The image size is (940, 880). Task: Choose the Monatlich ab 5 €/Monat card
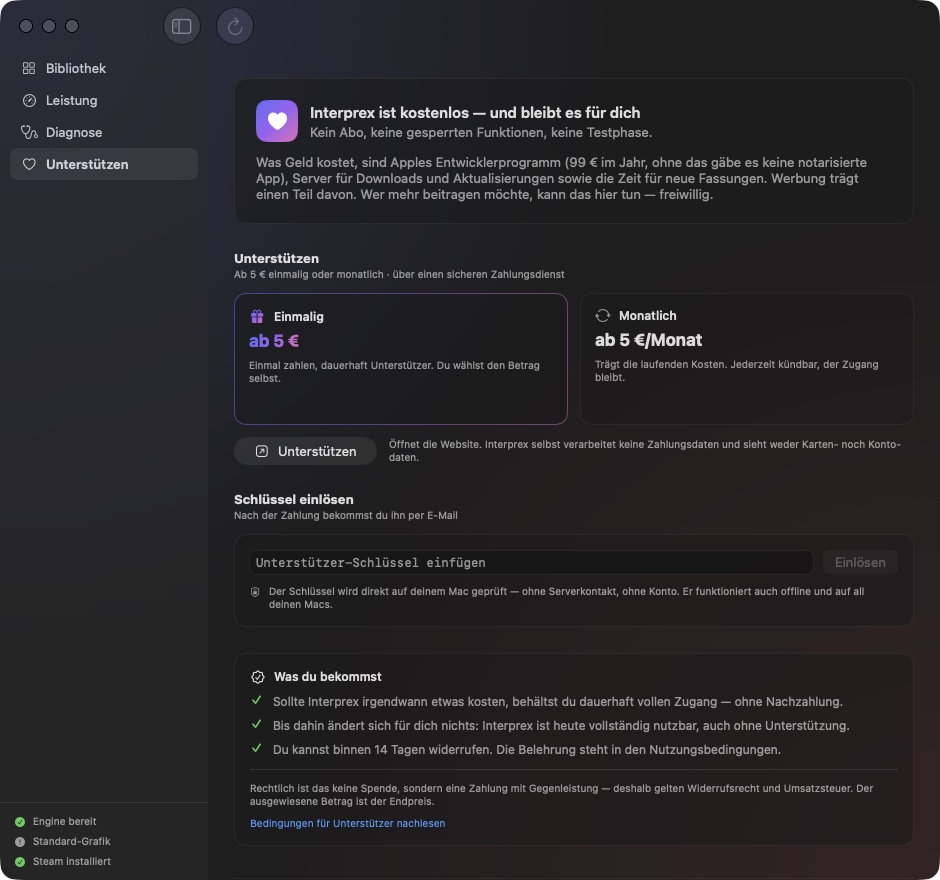tap(746, 358)
